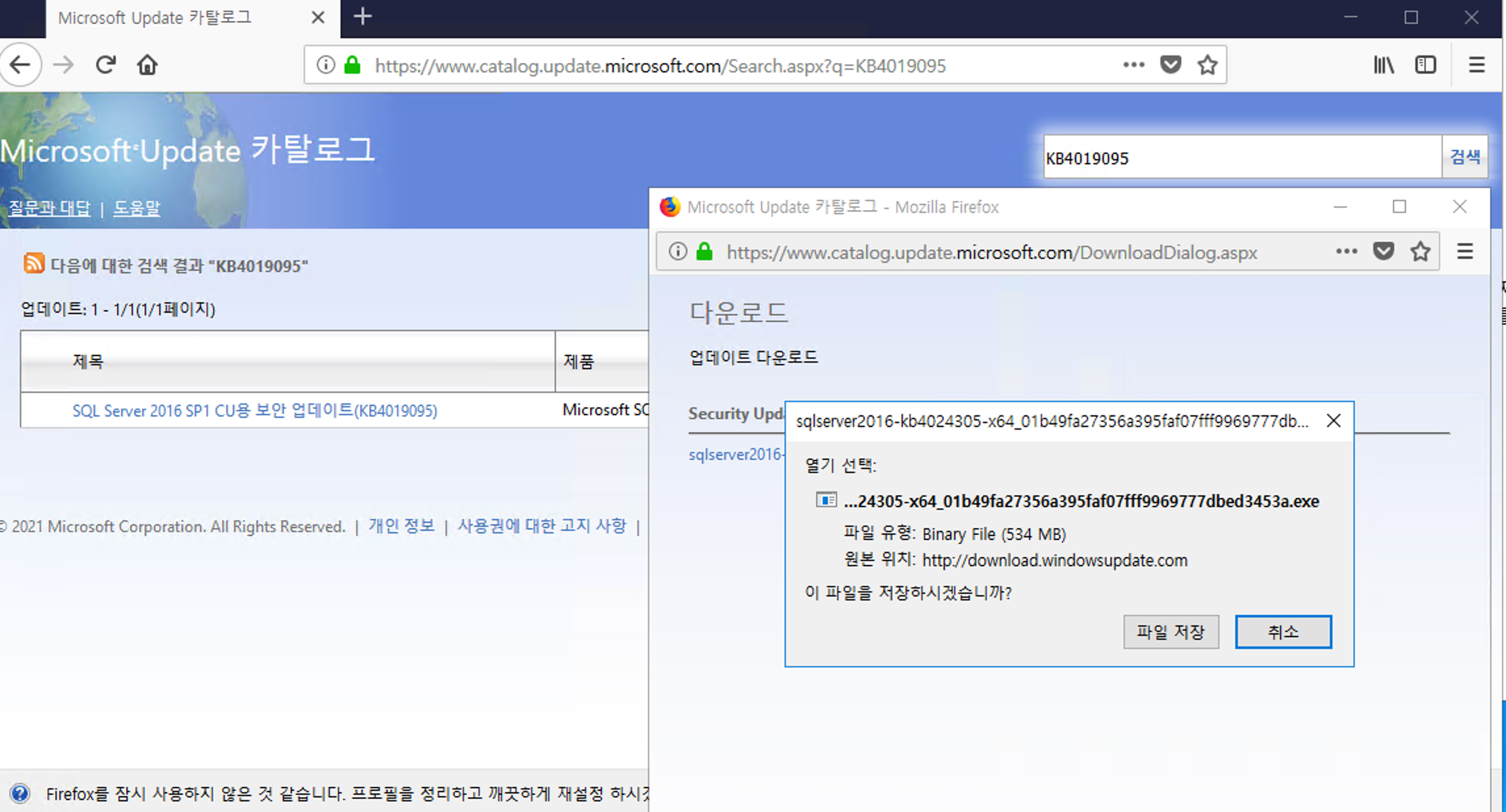1506x812 pixels.
Task: Open 사용권에 대한 고지 사항 link
Action: [x=542, y=526]
